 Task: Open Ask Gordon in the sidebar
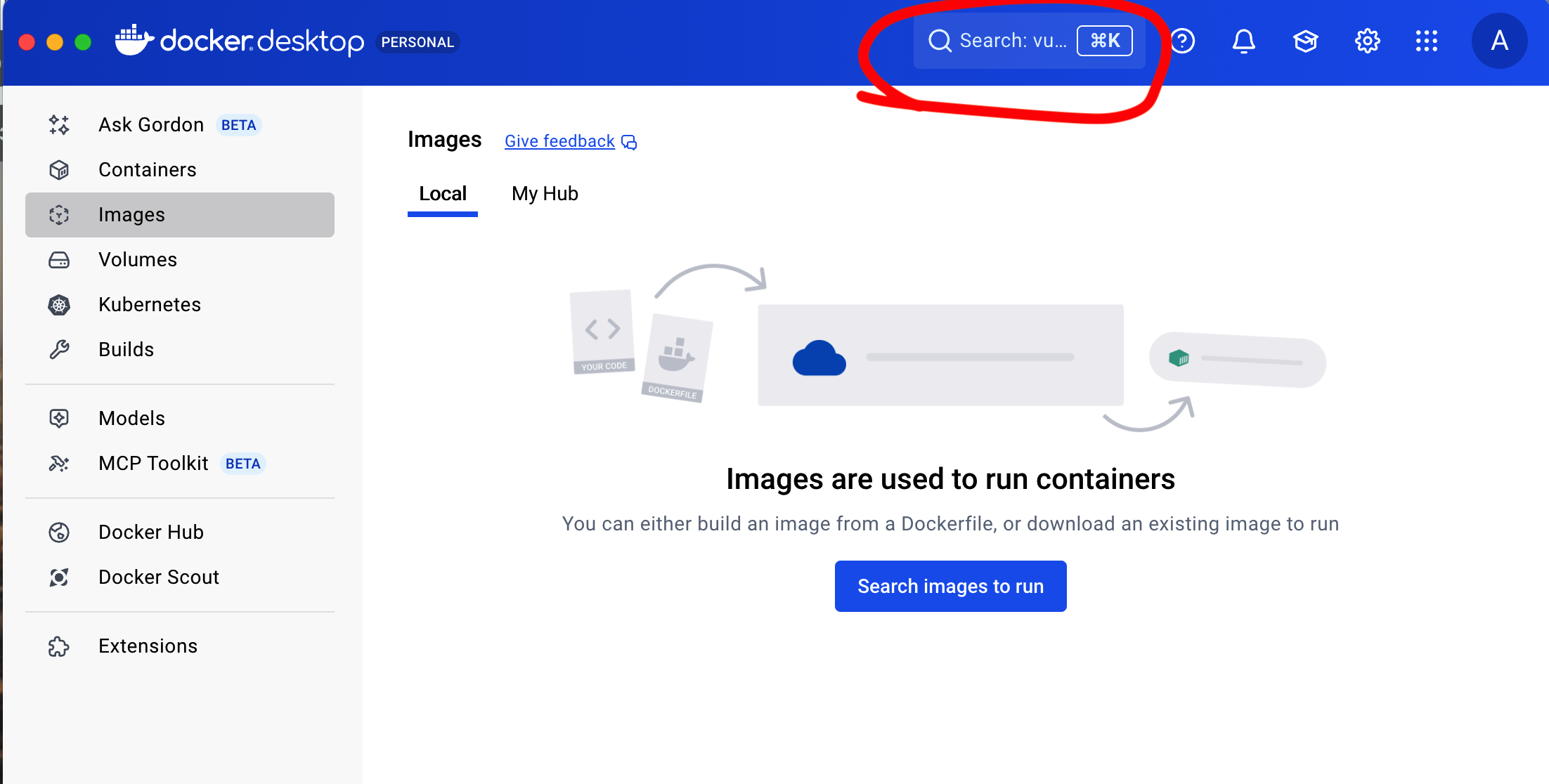coord(150,125)
